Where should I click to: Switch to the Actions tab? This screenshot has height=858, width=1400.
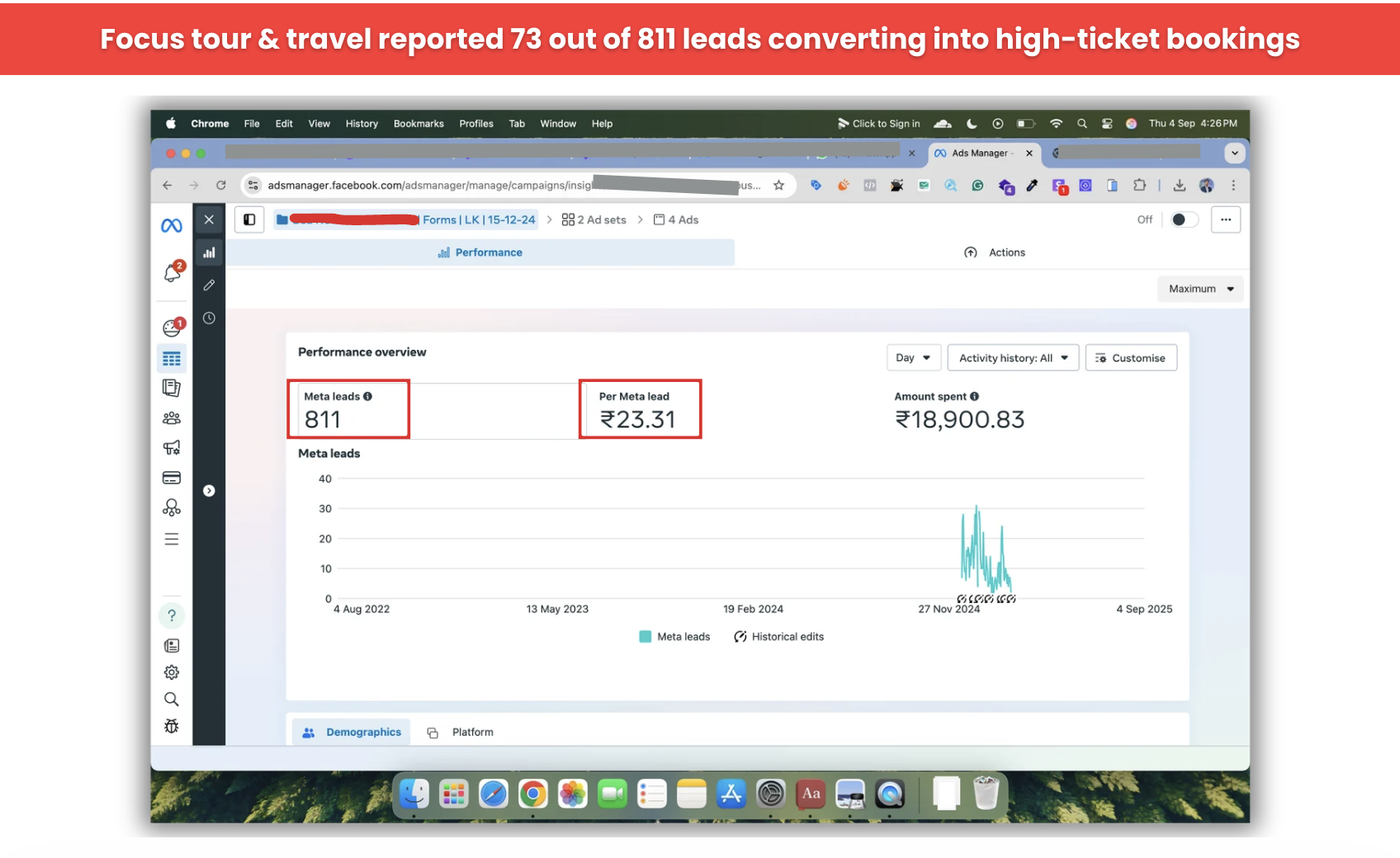pyautogui.click(x=995, y=252)
